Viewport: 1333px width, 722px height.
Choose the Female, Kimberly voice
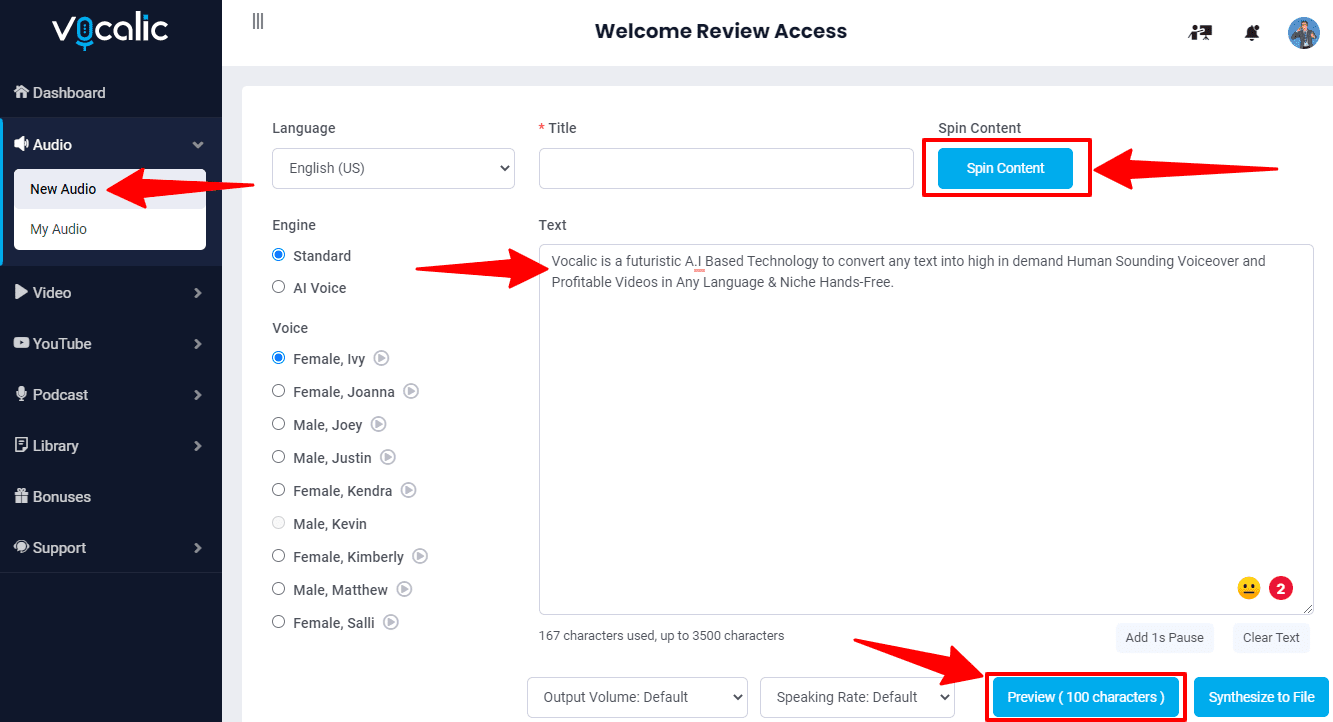(279, 556)
